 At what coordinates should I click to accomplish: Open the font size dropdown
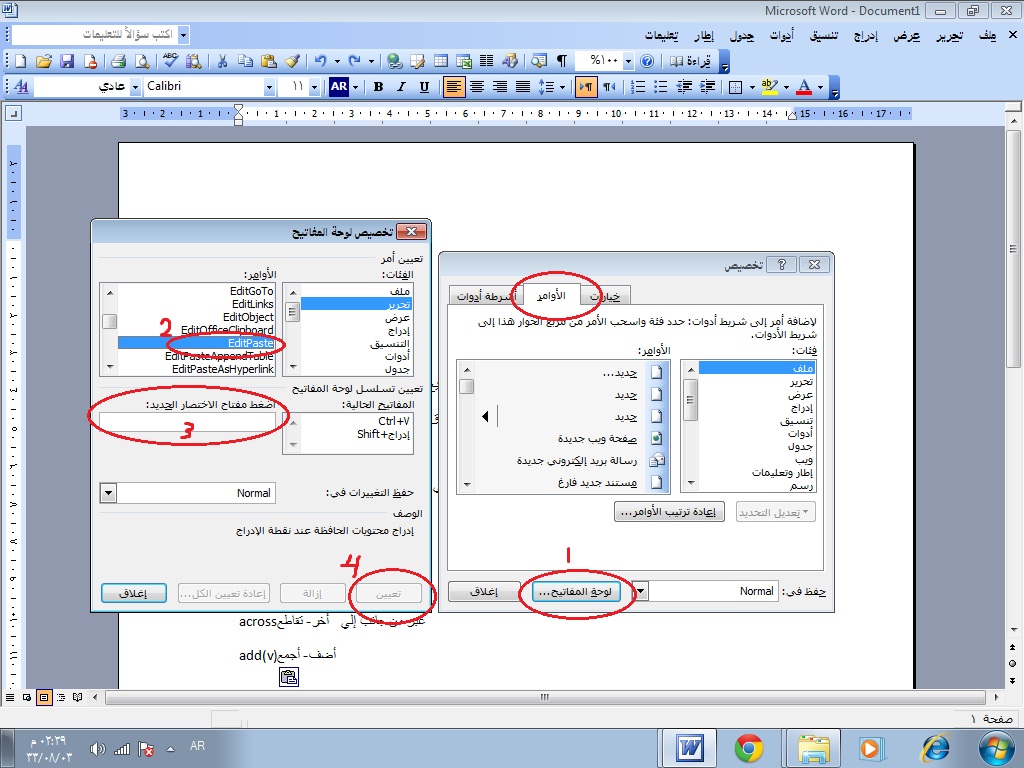tap(314, 86)
